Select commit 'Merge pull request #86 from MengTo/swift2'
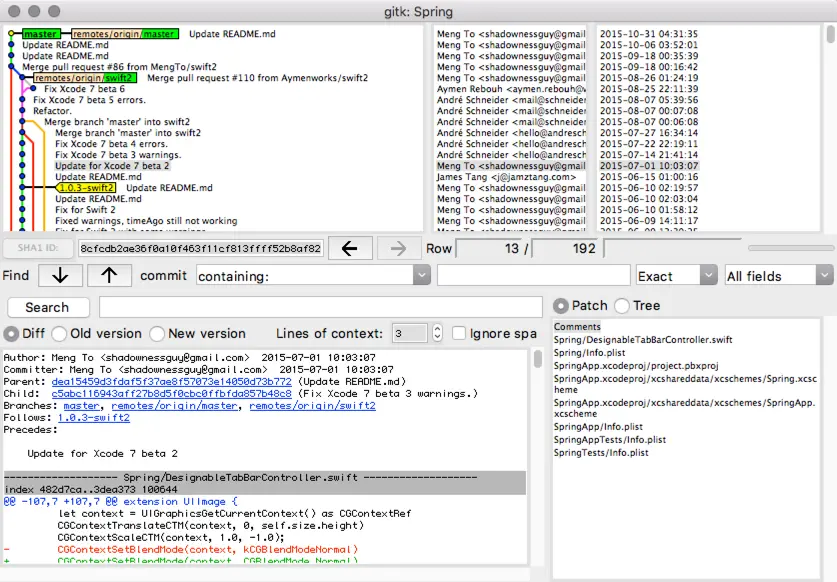The width and height of the screenshot is (837, 582). click(120, 67)
